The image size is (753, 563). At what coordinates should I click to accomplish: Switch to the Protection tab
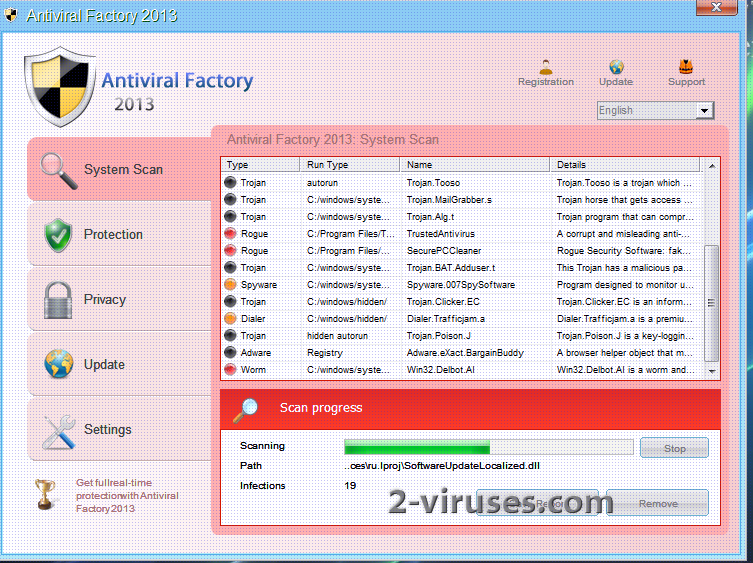(x=120, y=234)
